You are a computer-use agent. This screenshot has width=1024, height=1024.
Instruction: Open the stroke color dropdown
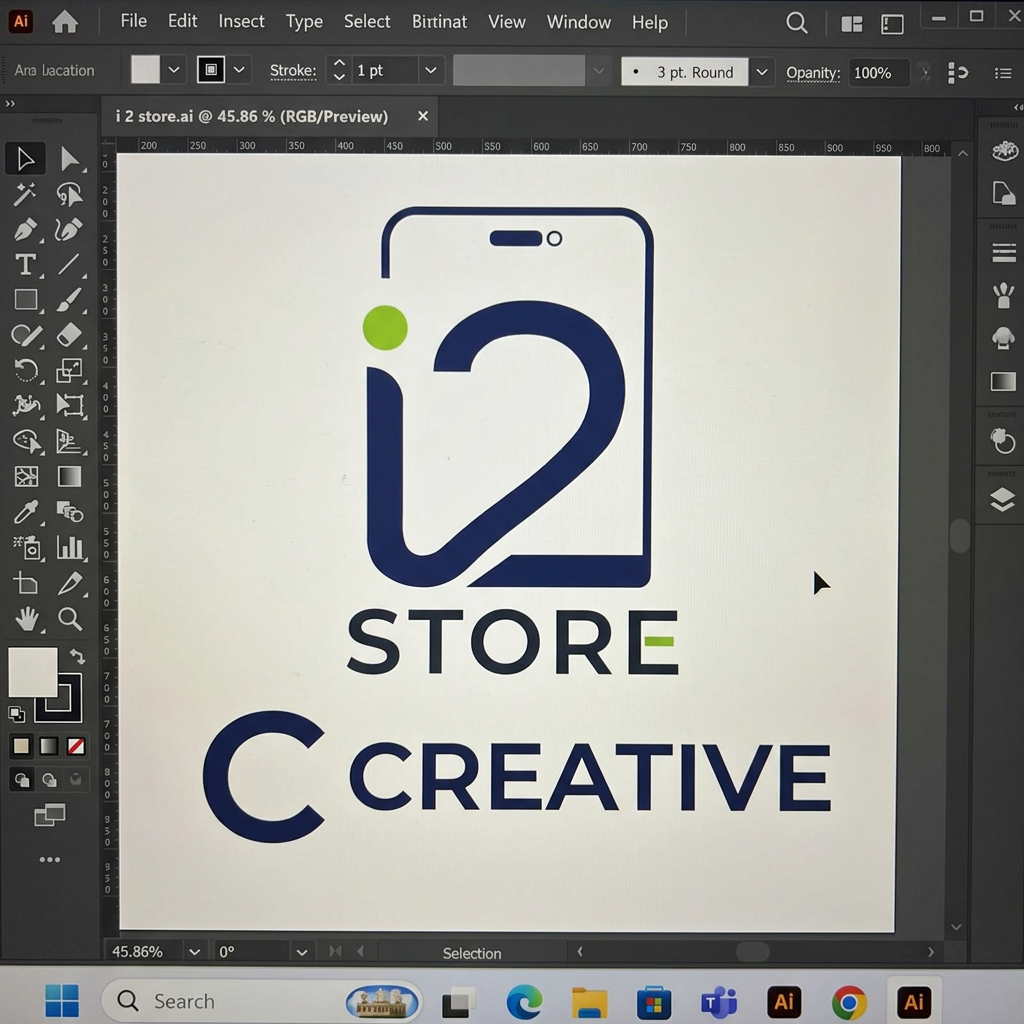(x=239, y=69)
